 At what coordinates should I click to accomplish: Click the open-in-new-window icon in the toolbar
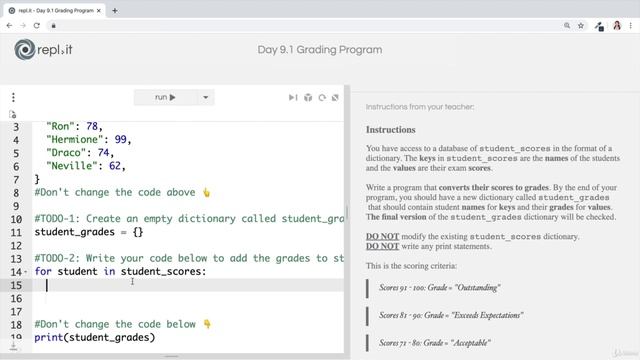pos(335,98)
